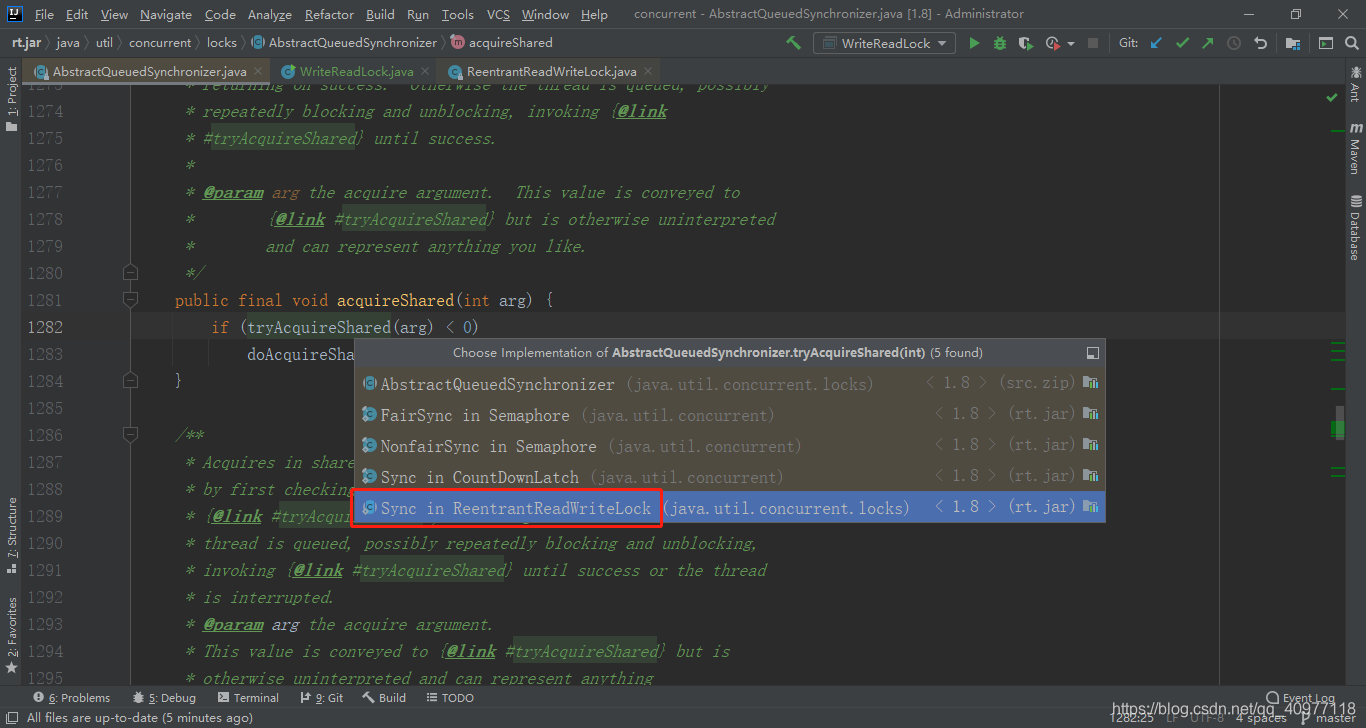Open the Refactor menu
This screenshot has width=1366, height=728.
click(x=330, y=14)
